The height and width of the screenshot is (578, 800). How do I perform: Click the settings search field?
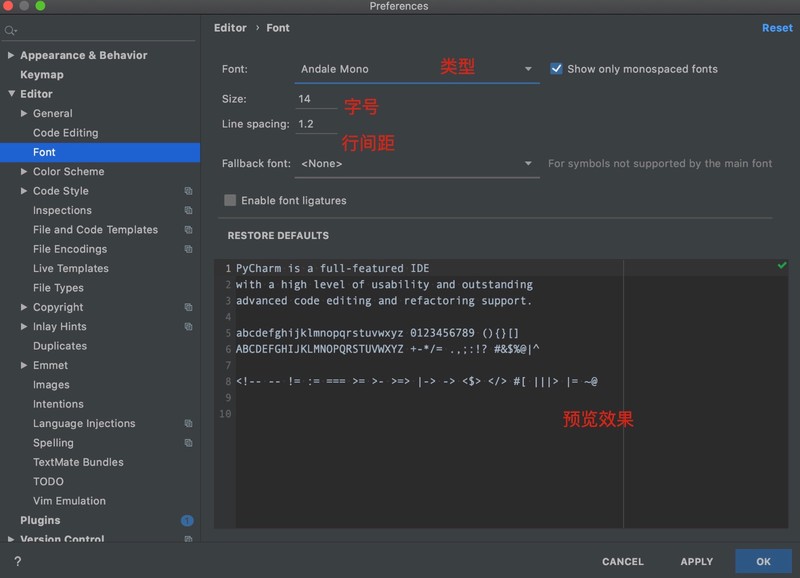[99, 31]
